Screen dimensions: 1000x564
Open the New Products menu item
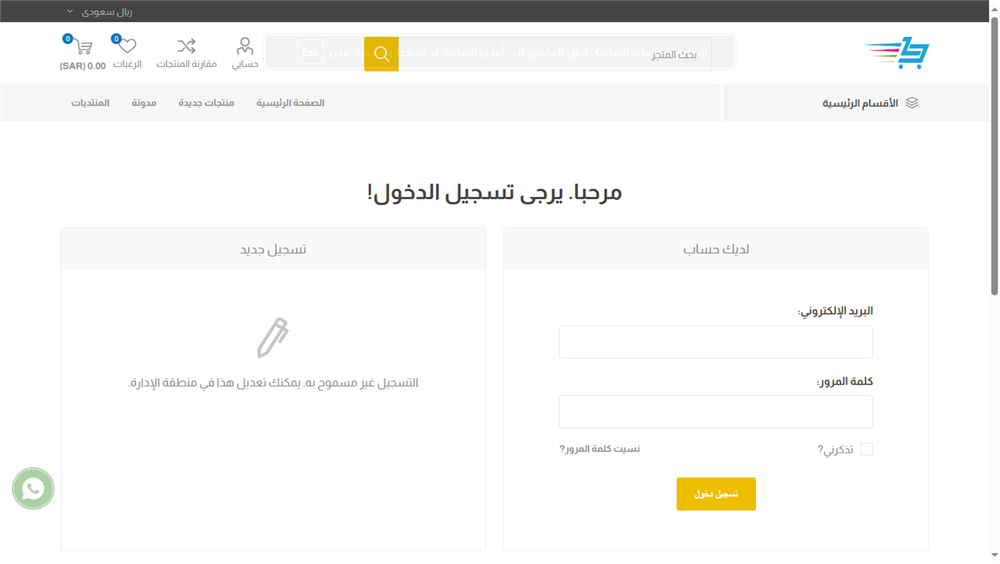[x=206, y=103]
